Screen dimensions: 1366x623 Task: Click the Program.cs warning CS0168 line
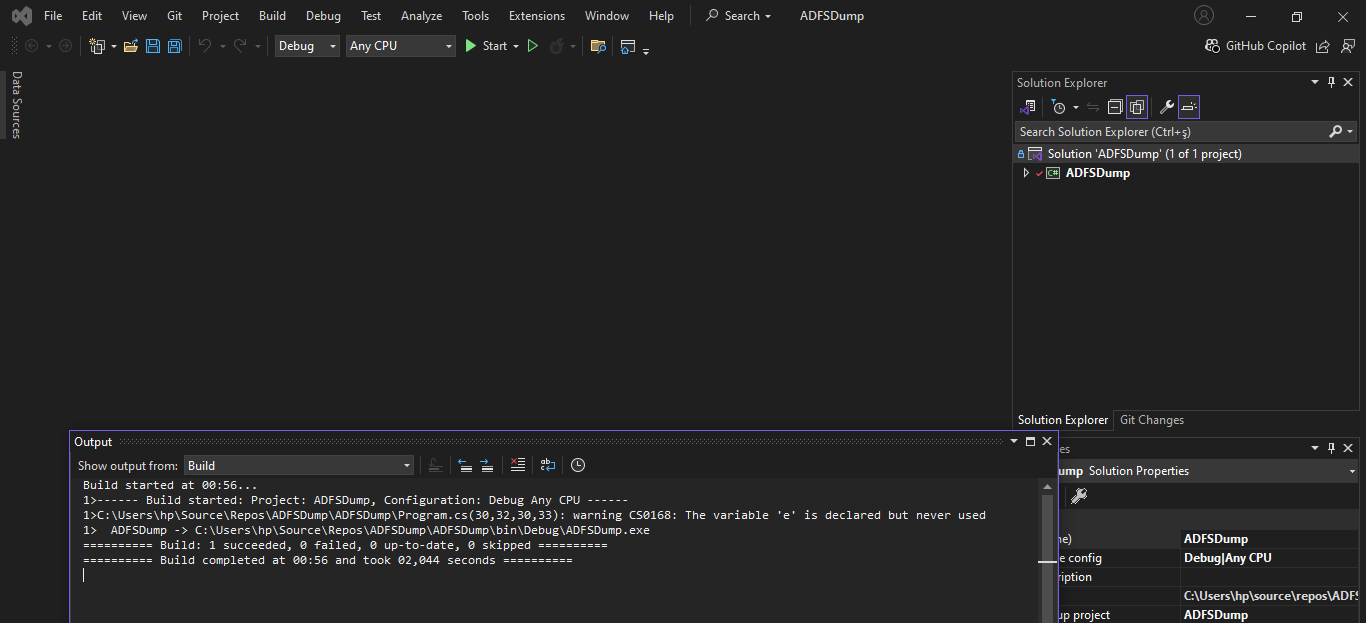click(x=534, y=515)
